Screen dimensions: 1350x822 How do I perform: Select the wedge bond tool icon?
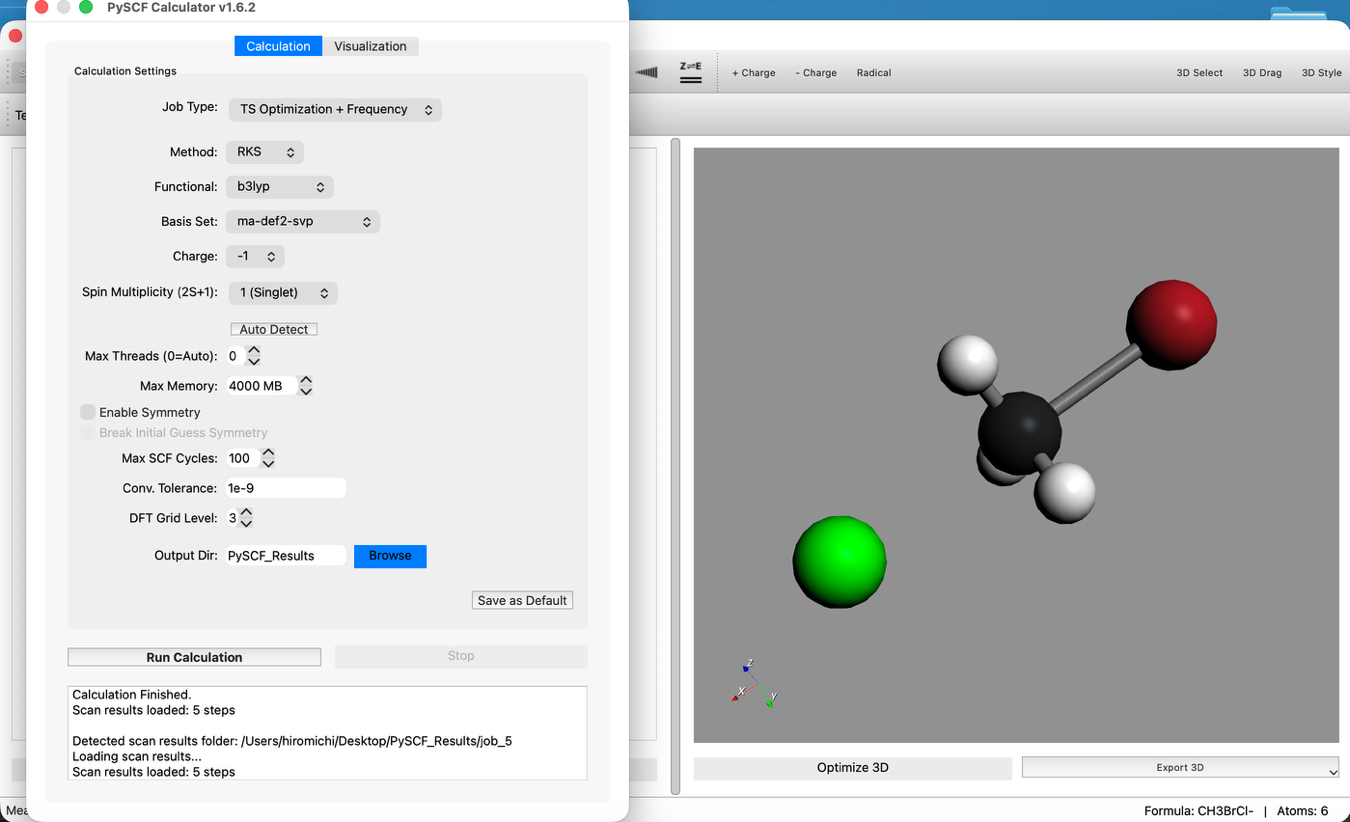pos(646,71)
